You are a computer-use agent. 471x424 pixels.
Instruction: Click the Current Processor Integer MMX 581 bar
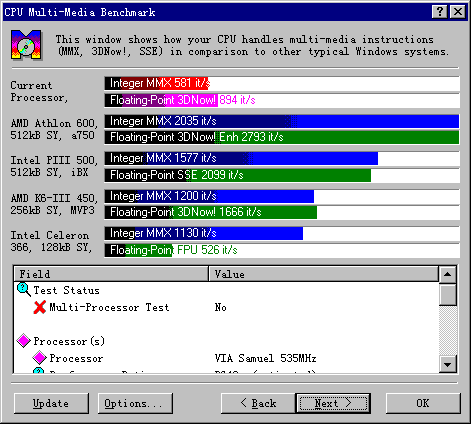(282, 83)
